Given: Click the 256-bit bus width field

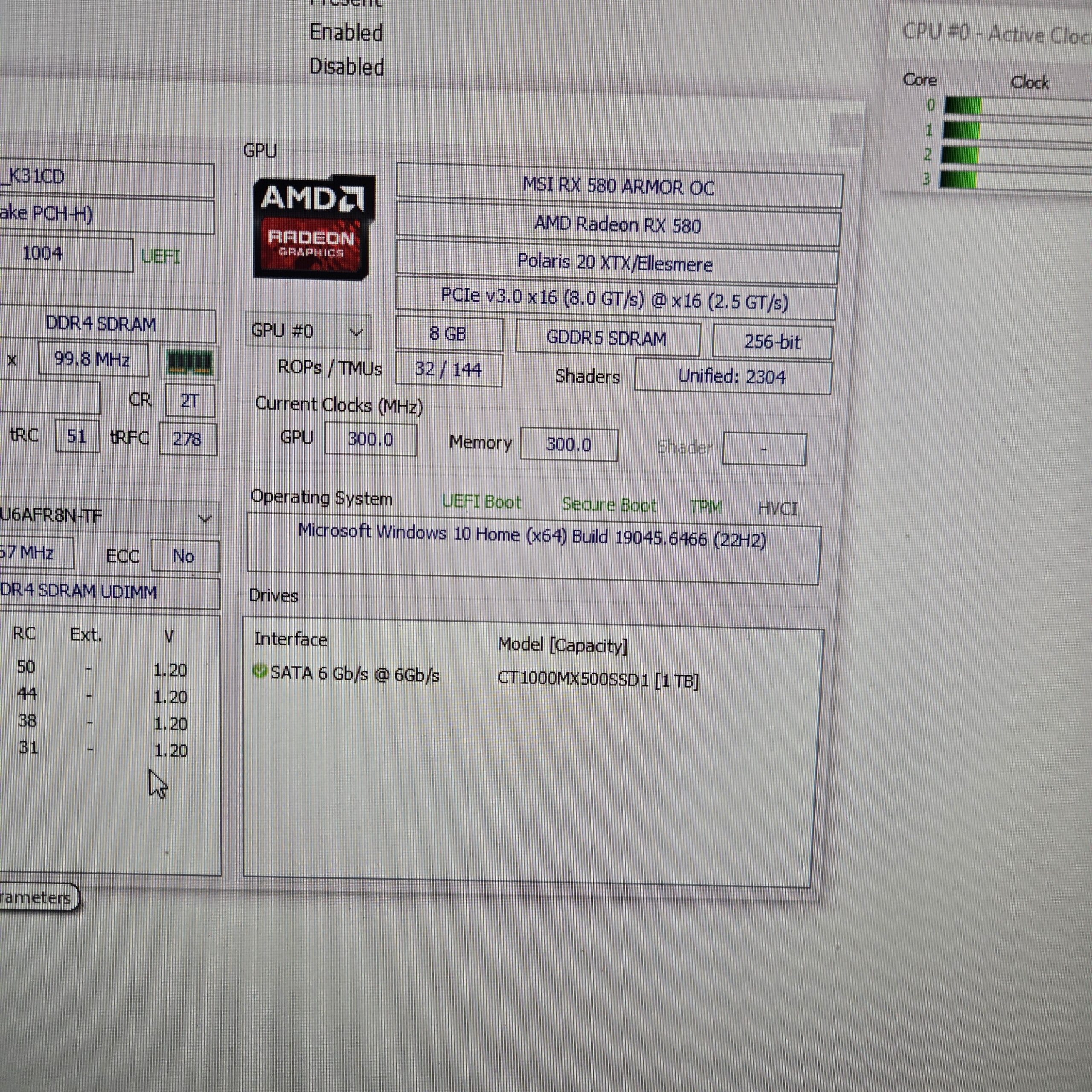Looking at the screenshot, I should (x=772, y=341).
